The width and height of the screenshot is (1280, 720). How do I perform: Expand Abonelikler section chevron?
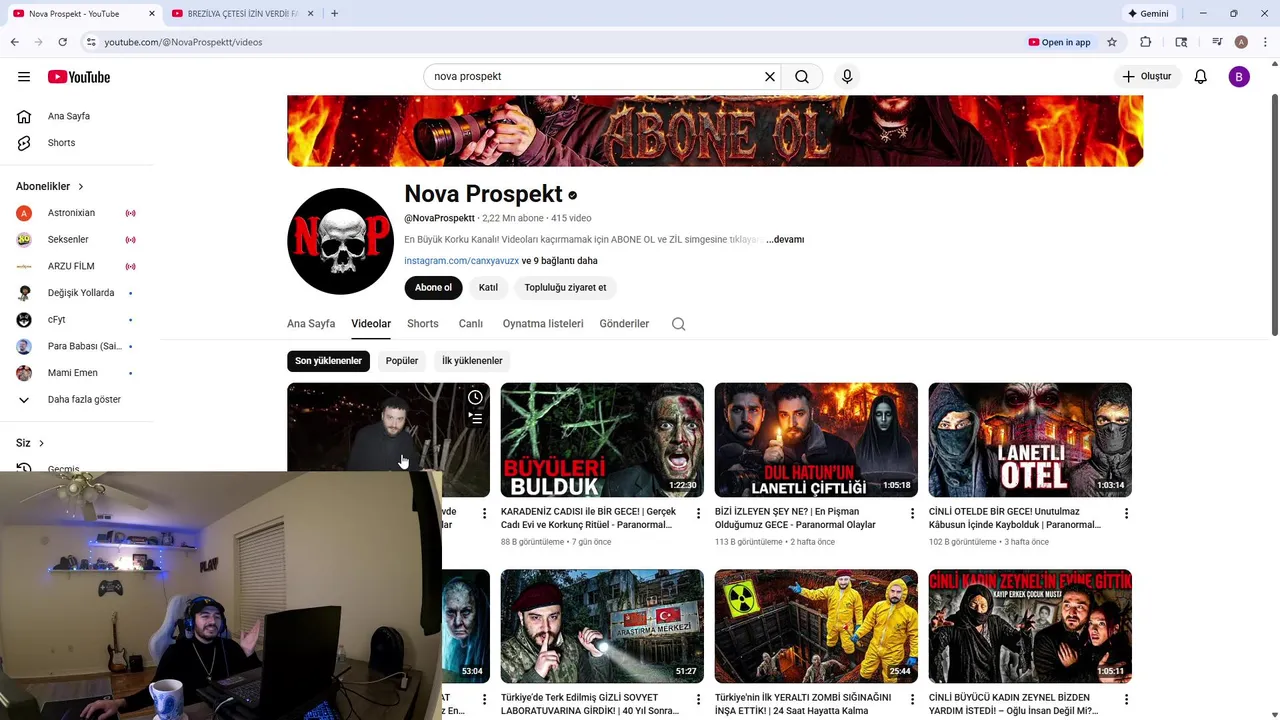[x=81, y=187]
